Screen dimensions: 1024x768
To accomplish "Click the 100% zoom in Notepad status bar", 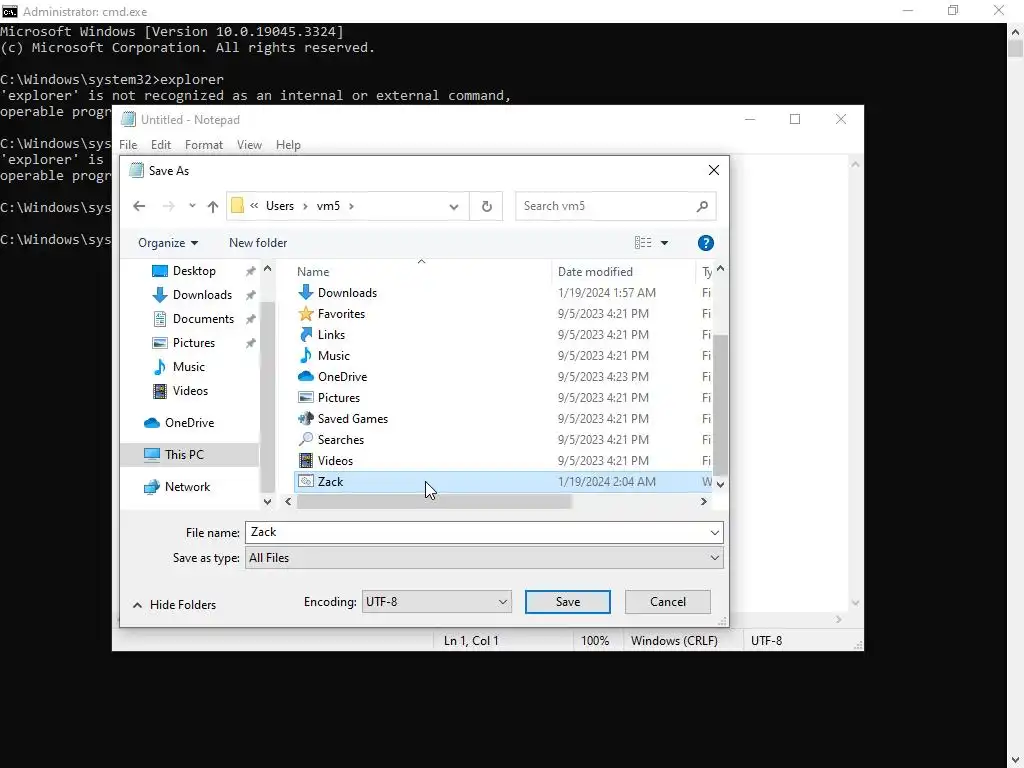I will (595, 641).
